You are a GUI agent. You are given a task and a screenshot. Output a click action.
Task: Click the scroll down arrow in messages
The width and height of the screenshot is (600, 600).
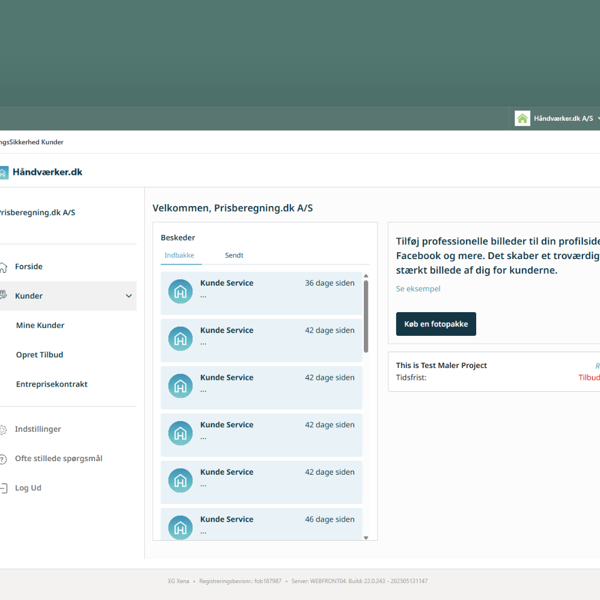366,538
